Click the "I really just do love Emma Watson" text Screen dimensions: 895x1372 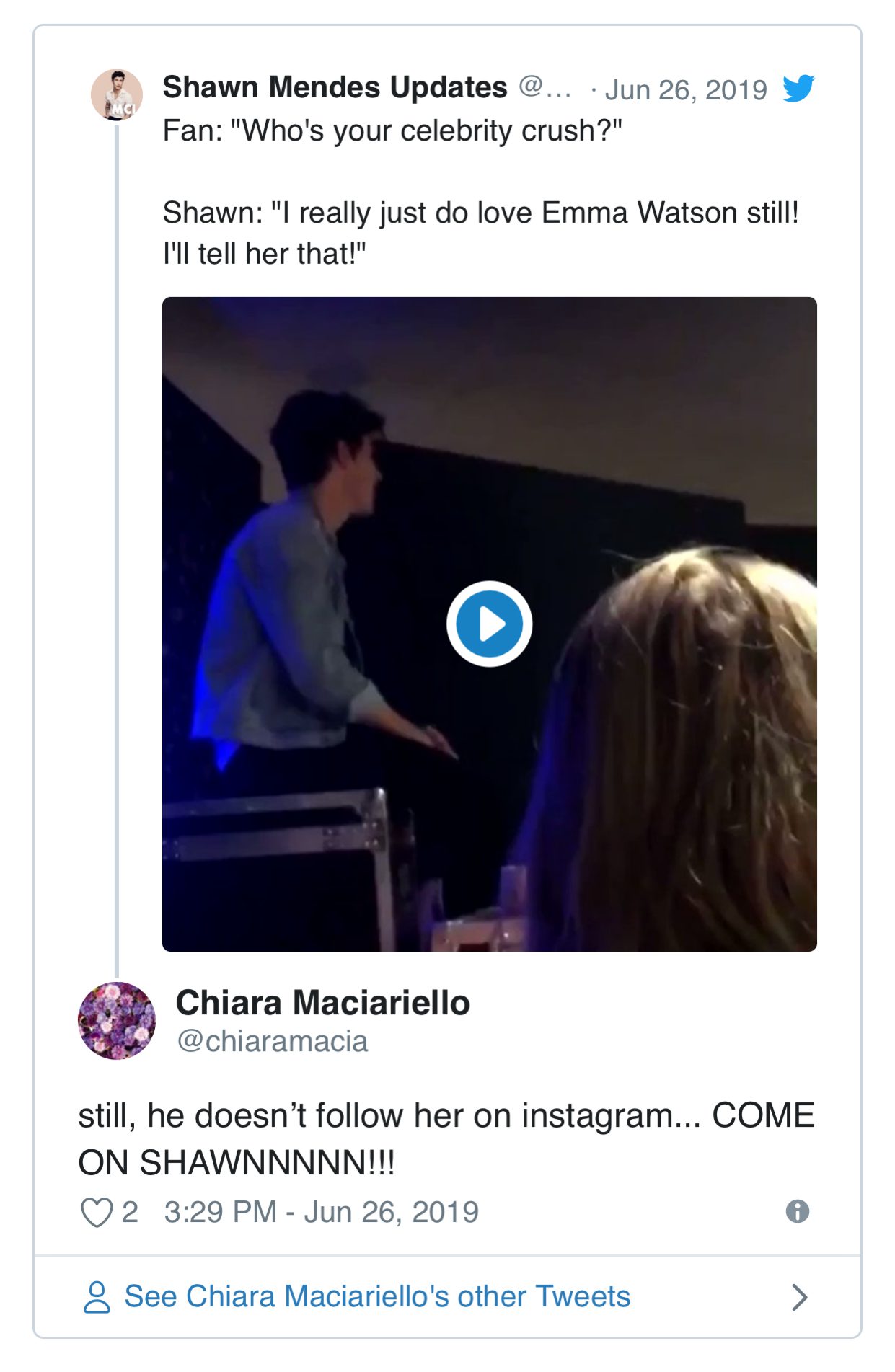pyautogui.click(x=480, y=213)
